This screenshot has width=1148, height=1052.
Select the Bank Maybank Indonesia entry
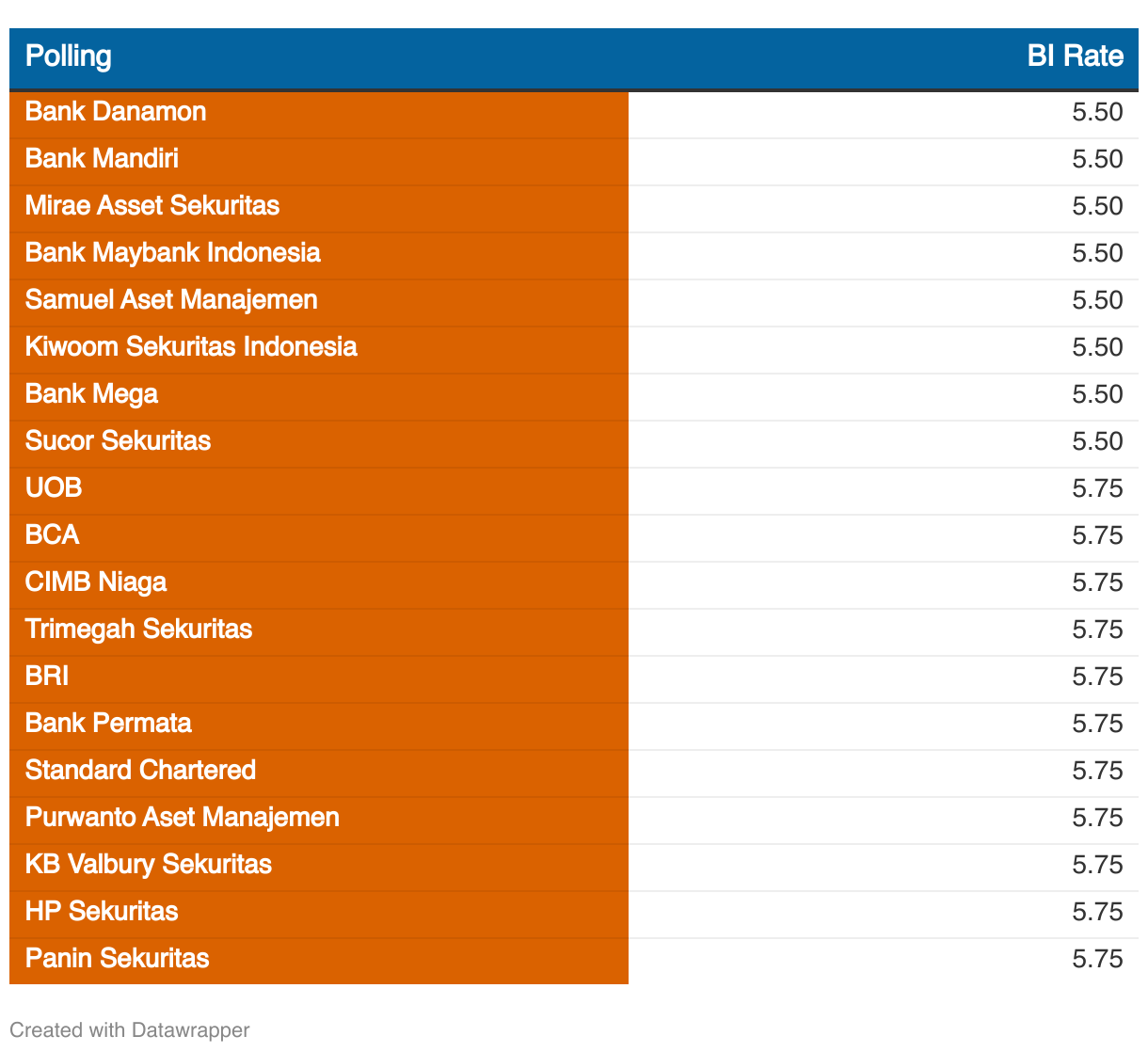tap(173, 253)
